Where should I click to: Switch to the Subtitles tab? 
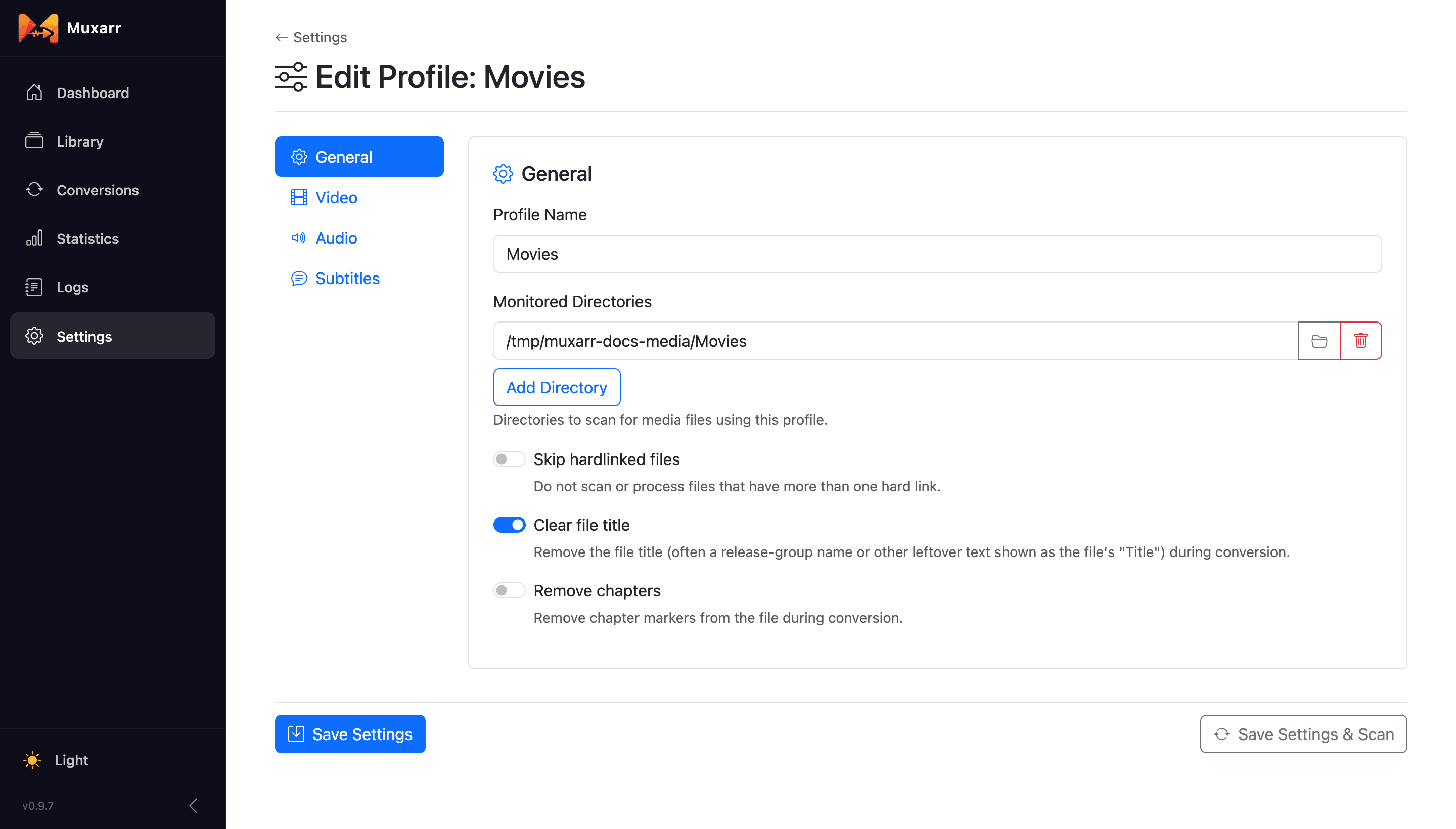[359, 279]
